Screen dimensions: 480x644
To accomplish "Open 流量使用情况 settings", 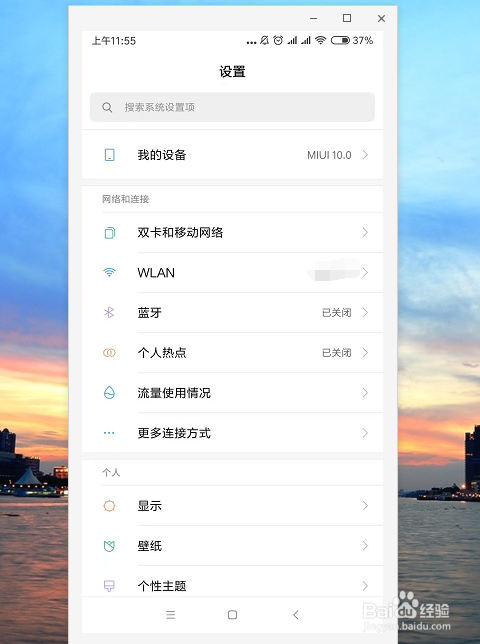I will point(232,393).
